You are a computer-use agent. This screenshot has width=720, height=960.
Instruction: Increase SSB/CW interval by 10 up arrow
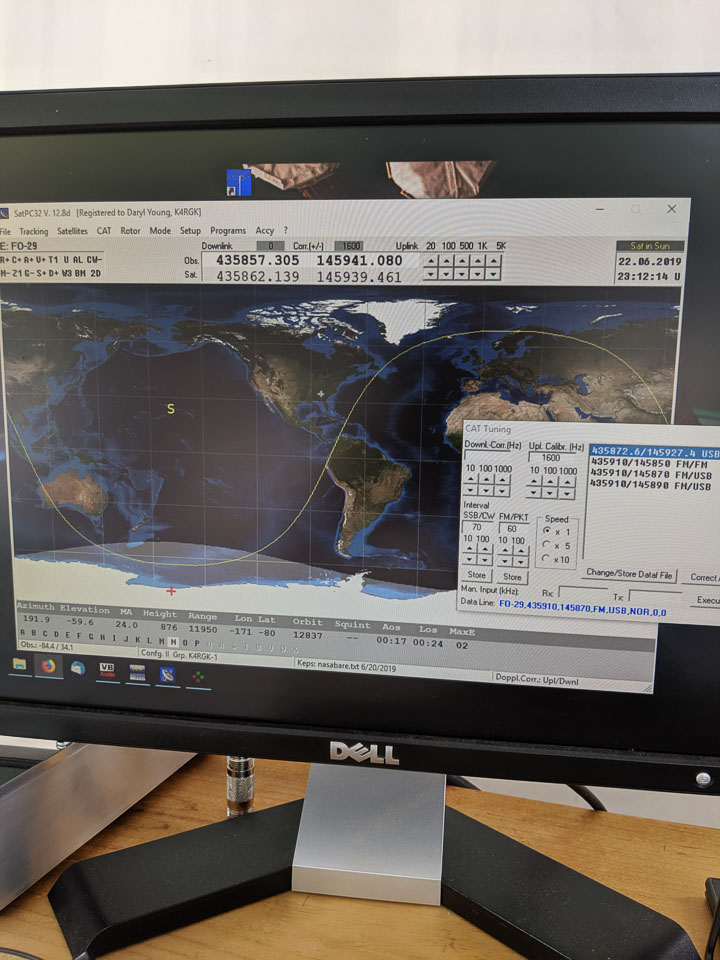[x=470, y=549]
